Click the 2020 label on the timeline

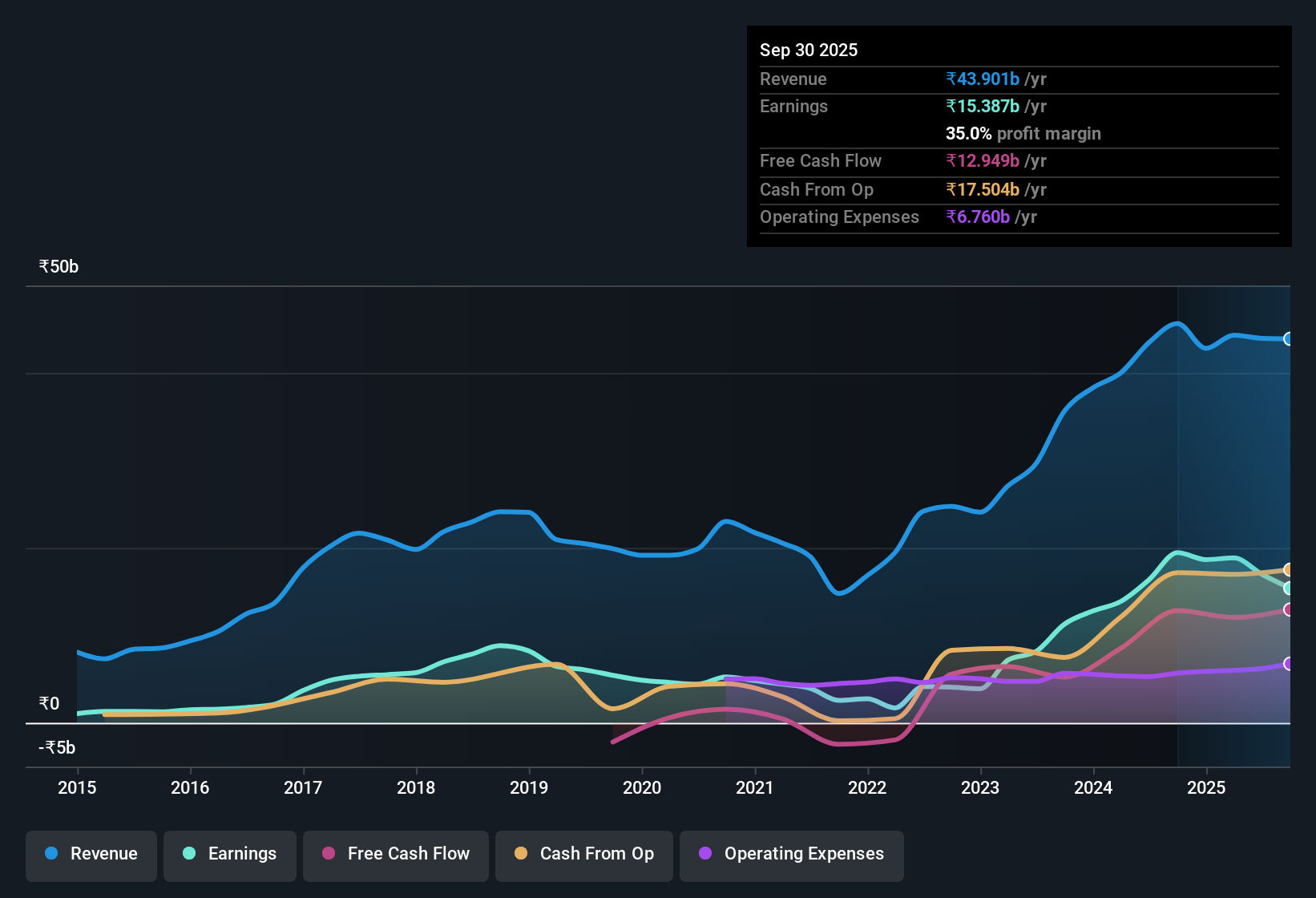tap(641, 788)
